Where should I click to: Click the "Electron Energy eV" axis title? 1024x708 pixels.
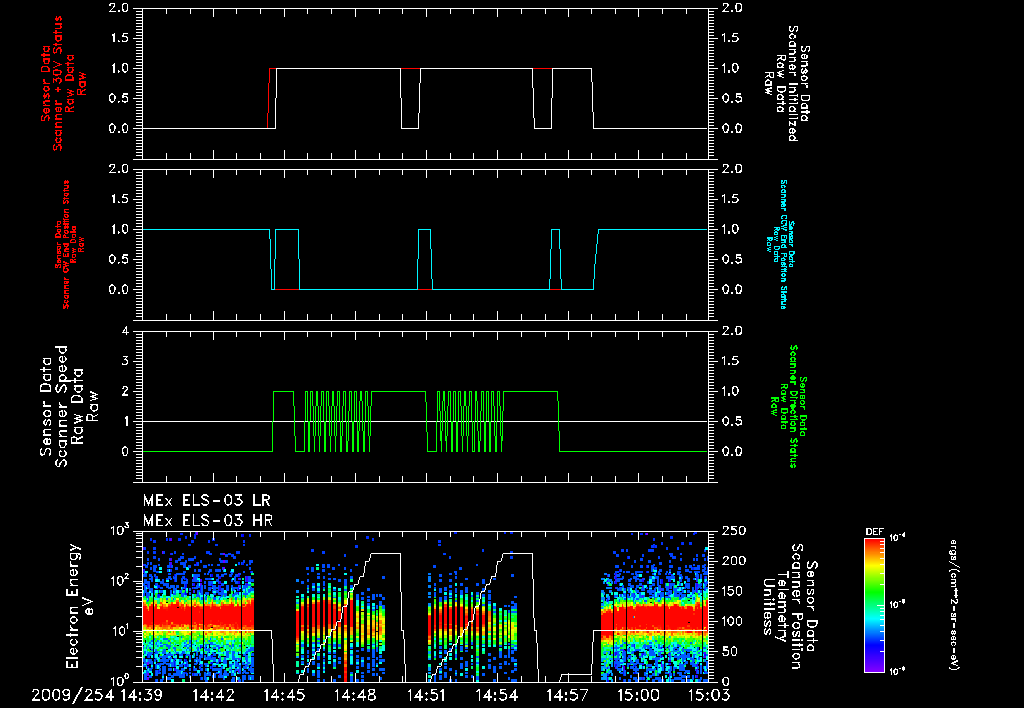tap(80, 605)
